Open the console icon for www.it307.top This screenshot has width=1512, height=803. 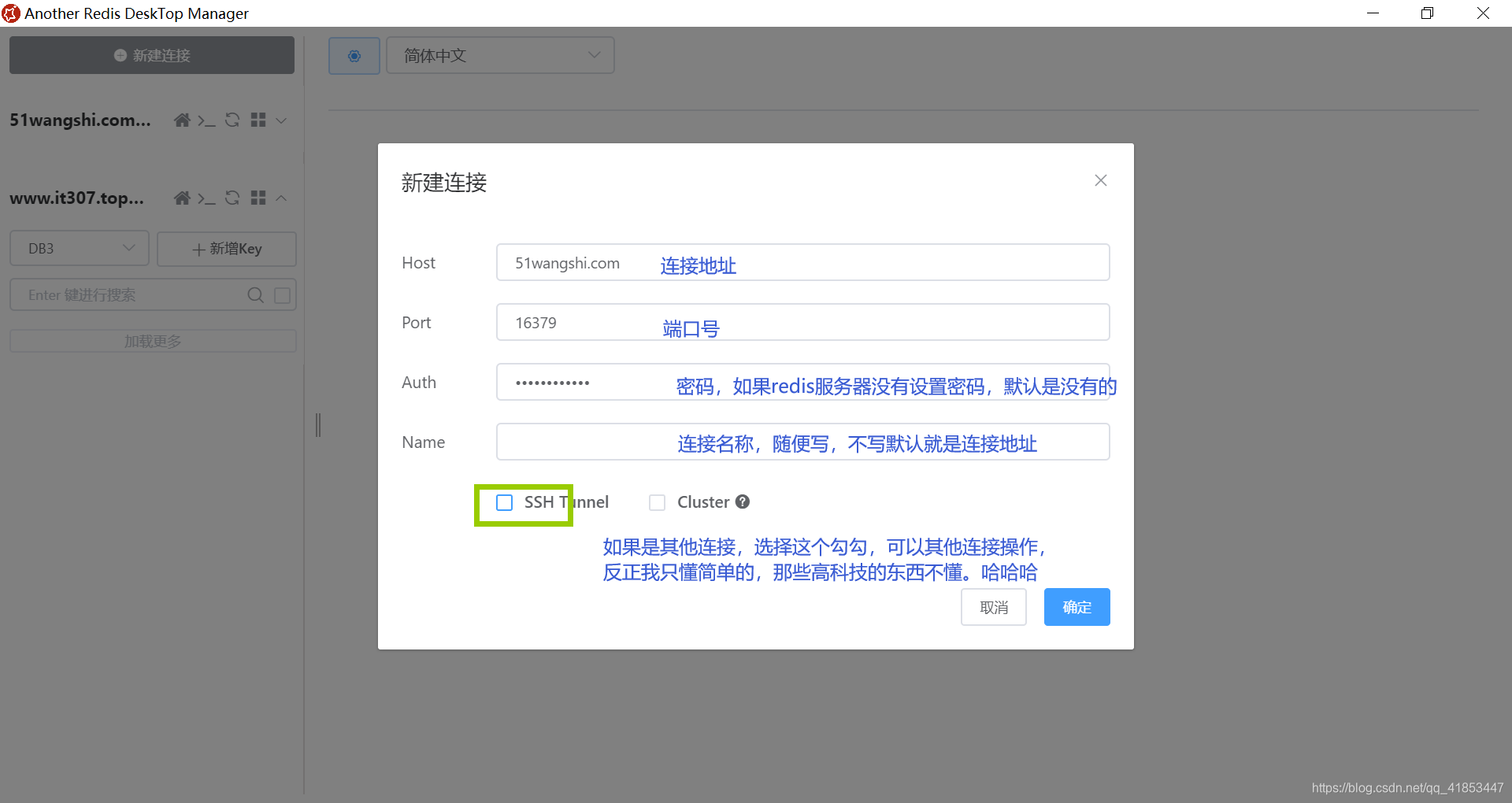206,198
